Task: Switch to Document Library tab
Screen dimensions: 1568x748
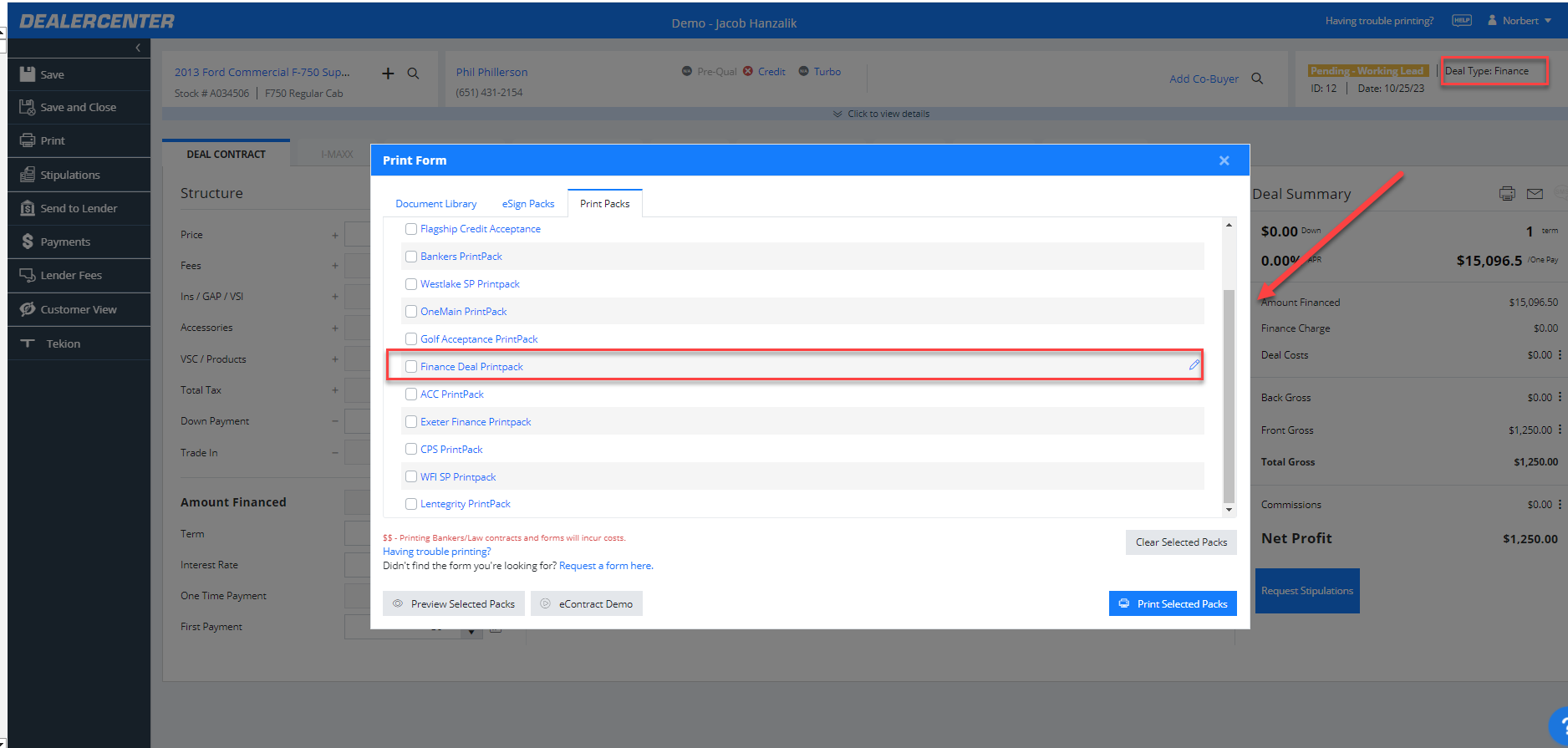Action: coord(436,204)
